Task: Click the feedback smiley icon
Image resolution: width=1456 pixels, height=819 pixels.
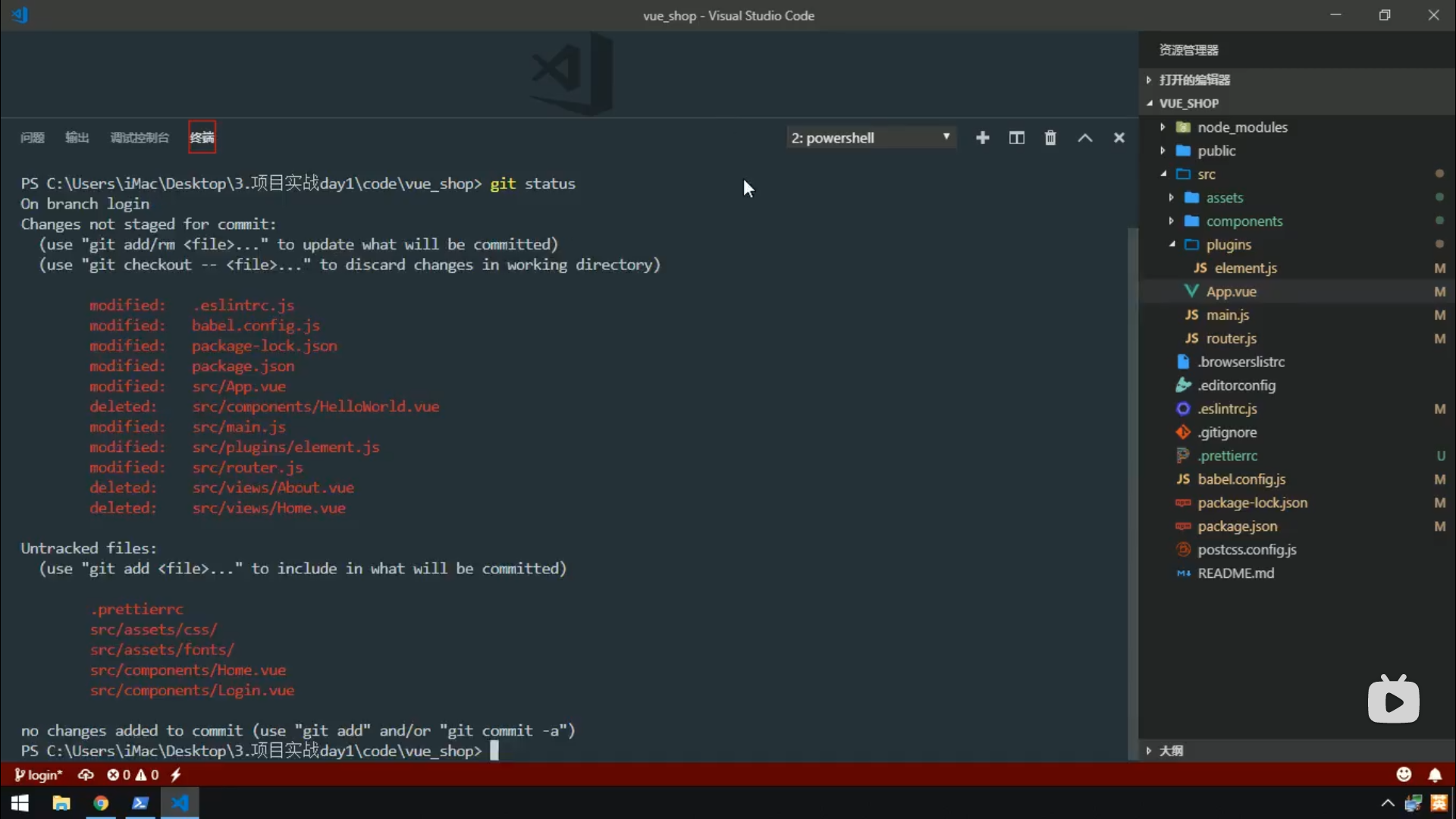Action: (x=1404, y=774)
